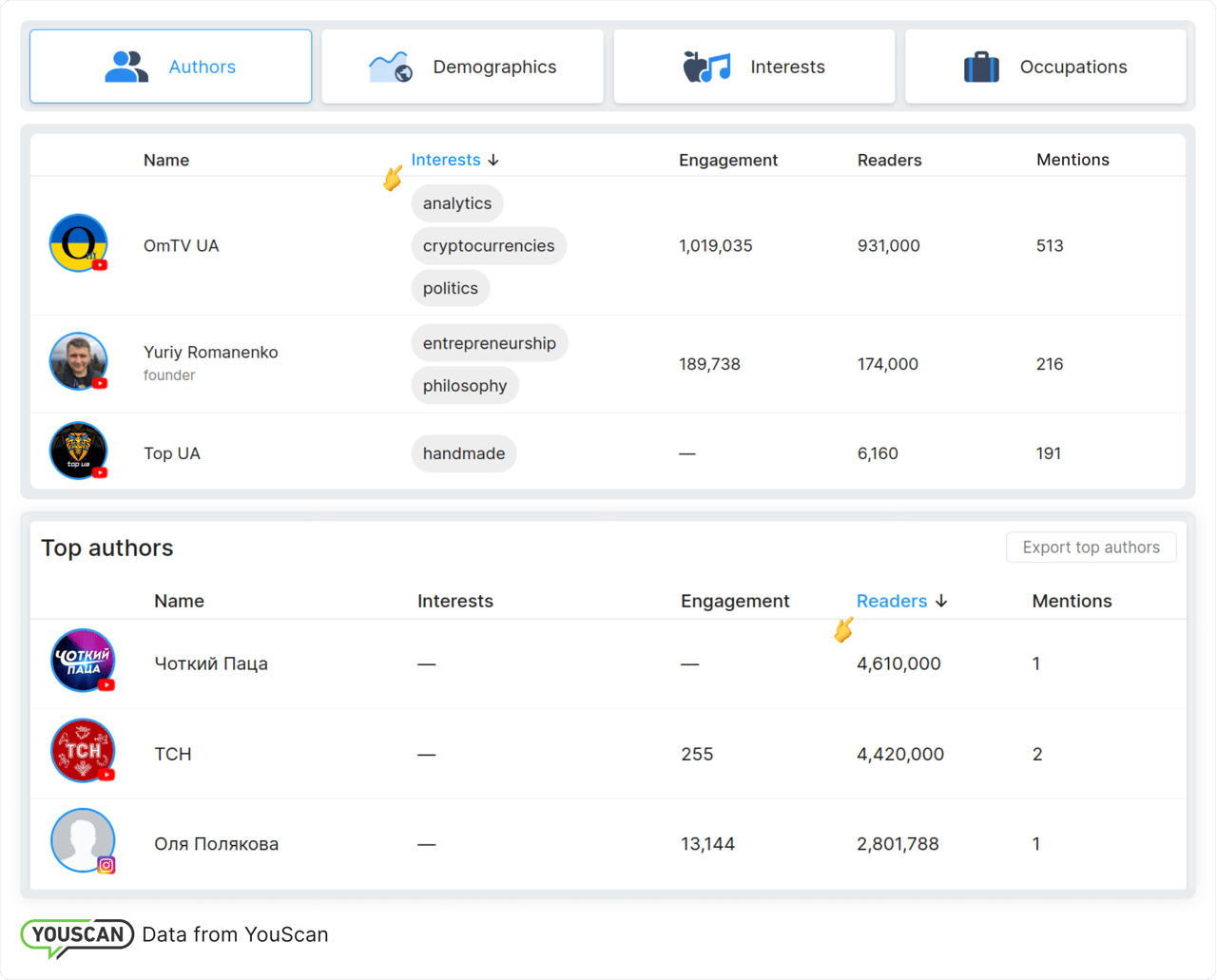Choose the handmade interest tag

[x=464, y=453]
